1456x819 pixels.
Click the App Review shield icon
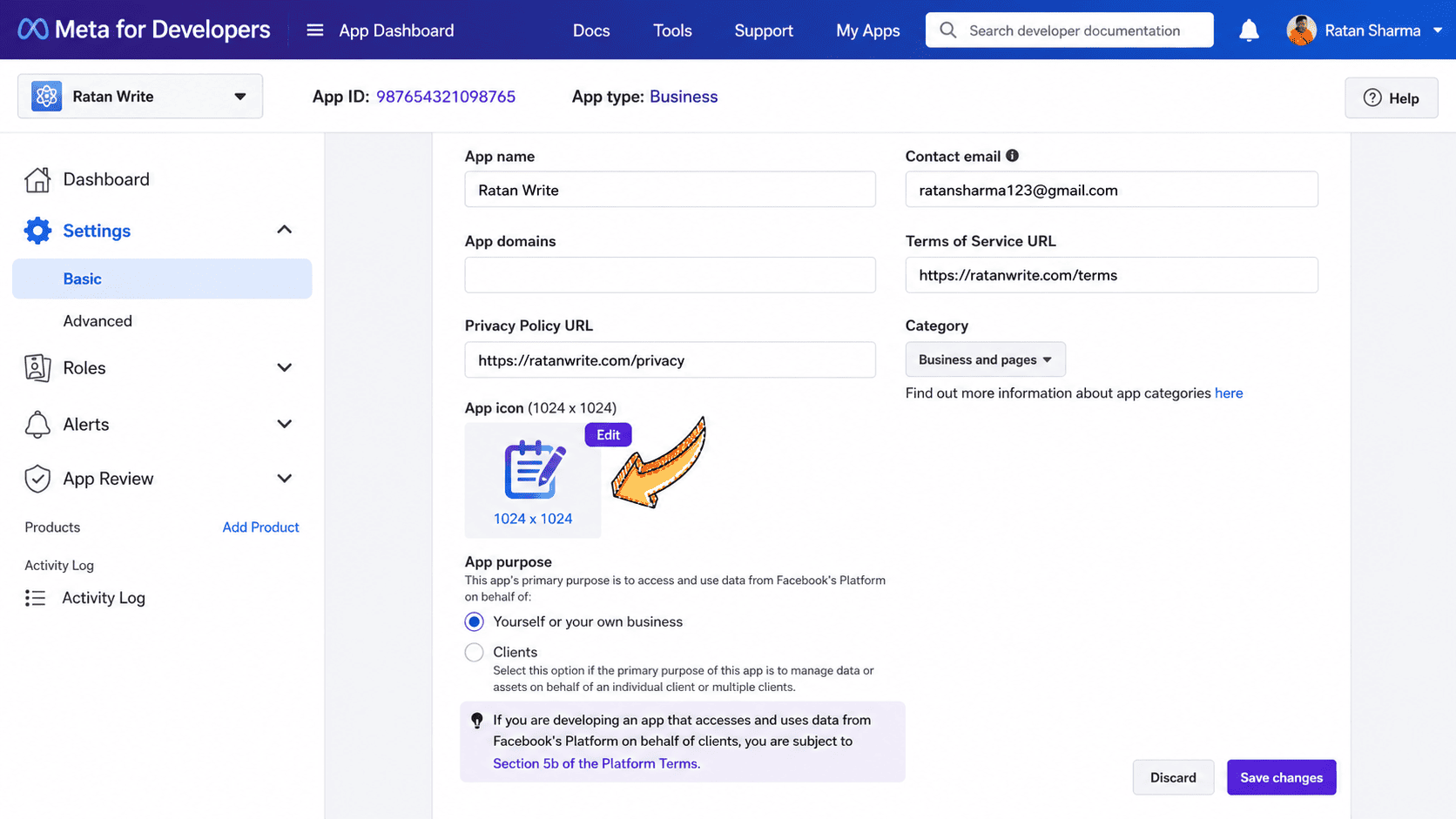[37, 479]
